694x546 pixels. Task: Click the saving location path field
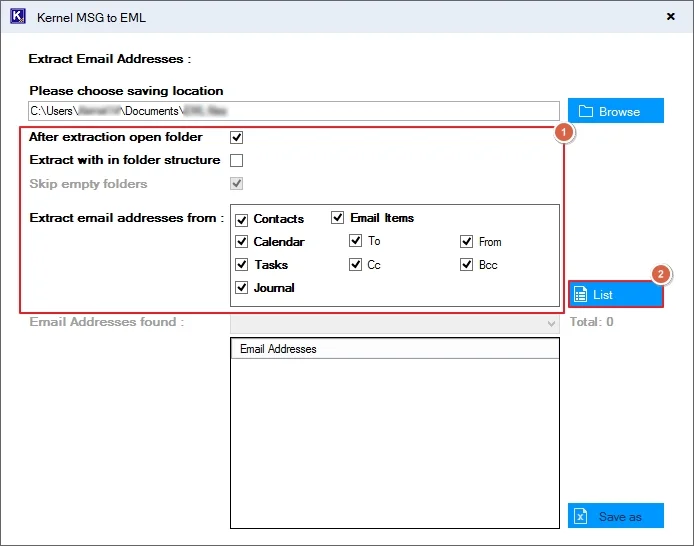click(293, 111)
